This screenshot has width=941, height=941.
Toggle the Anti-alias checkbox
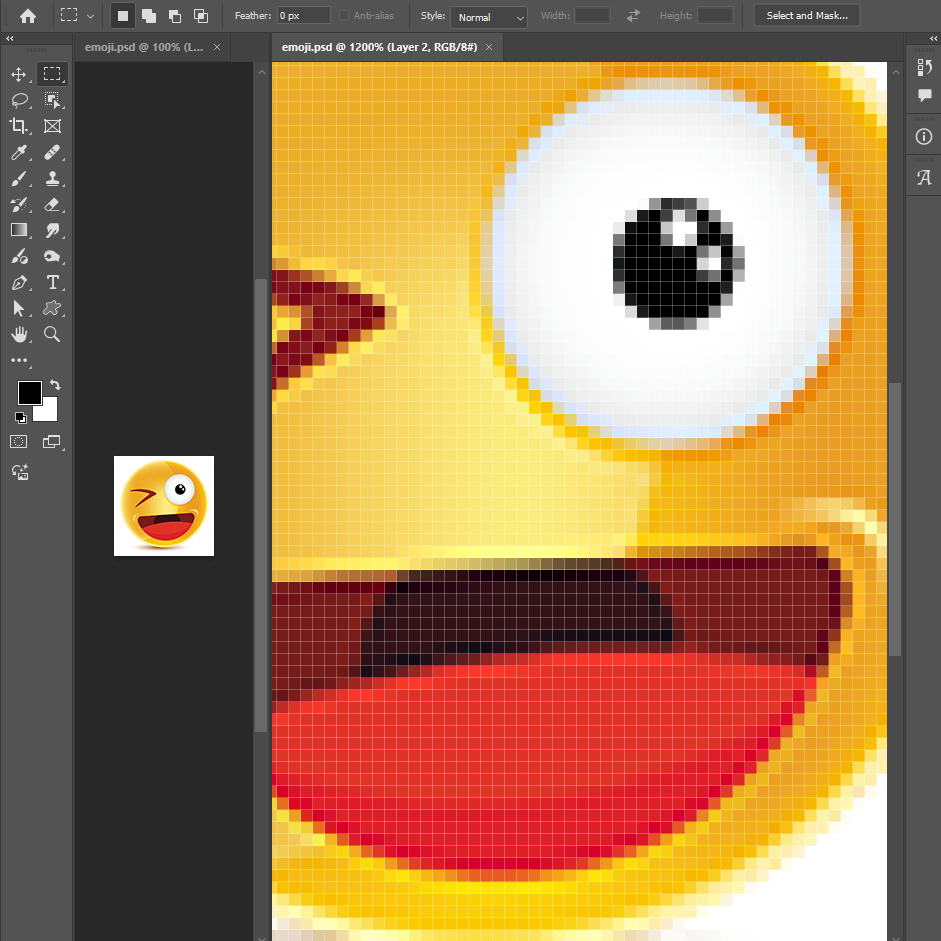point(344,16)
